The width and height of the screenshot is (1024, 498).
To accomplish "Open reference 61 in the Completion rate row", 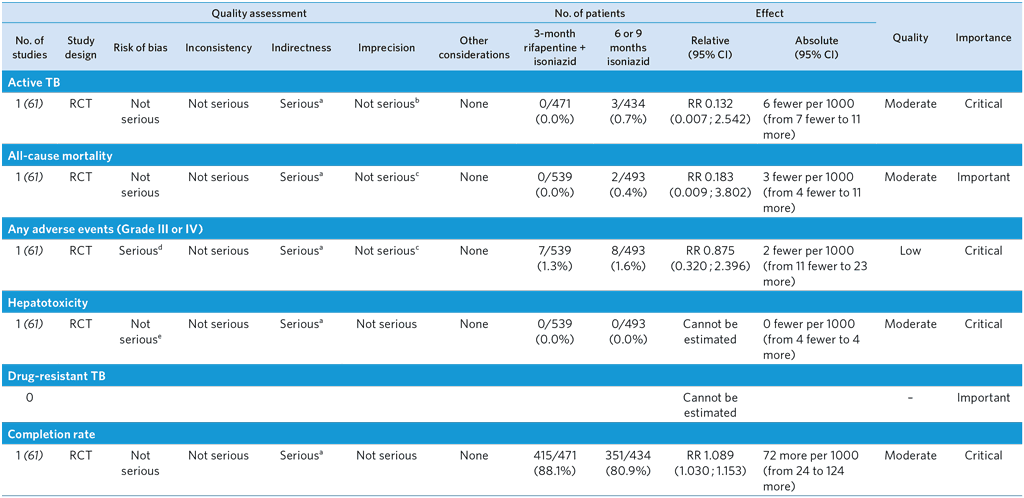I will tap(33, 456).
